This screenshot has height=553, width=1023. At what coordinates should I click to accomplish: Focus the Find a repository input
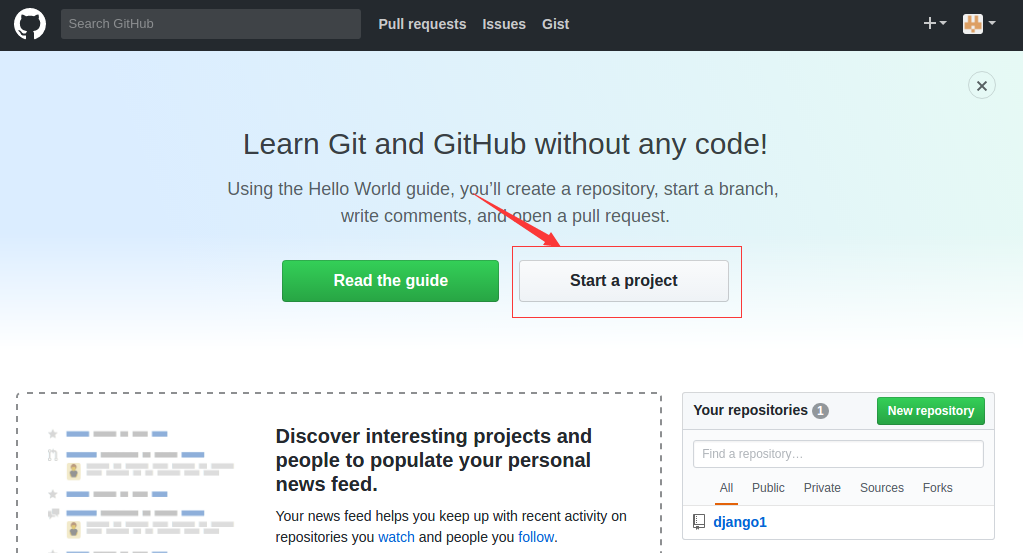point(838,454)
